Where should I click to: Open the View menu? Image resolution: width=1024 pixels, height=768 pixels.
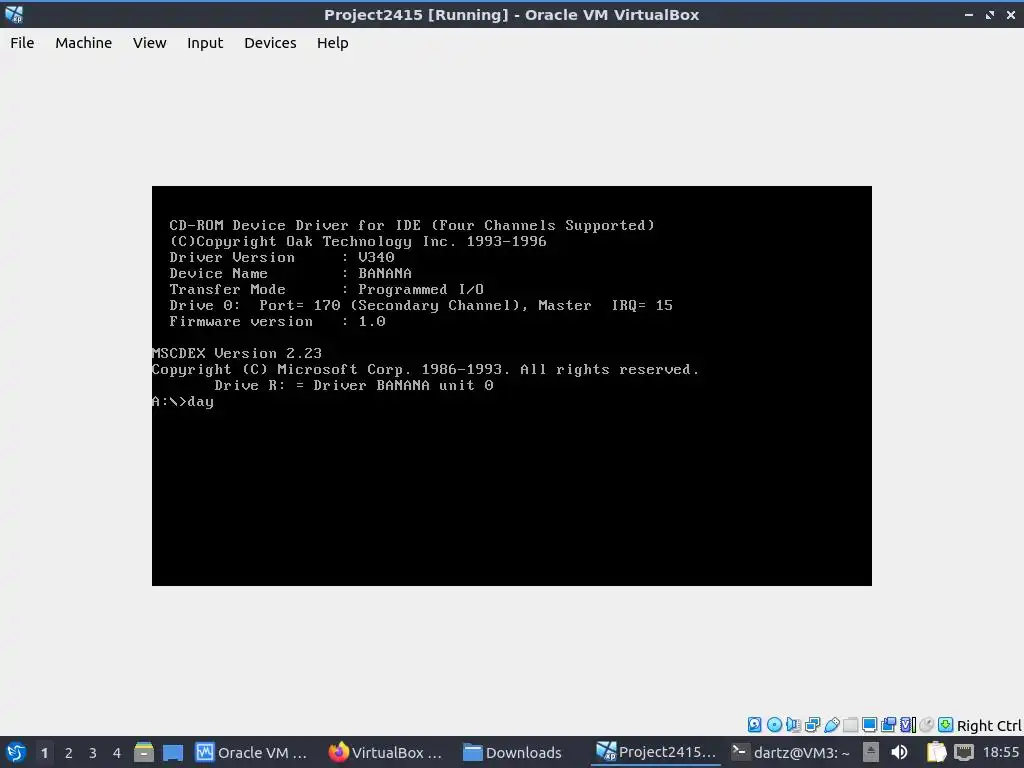150,43
